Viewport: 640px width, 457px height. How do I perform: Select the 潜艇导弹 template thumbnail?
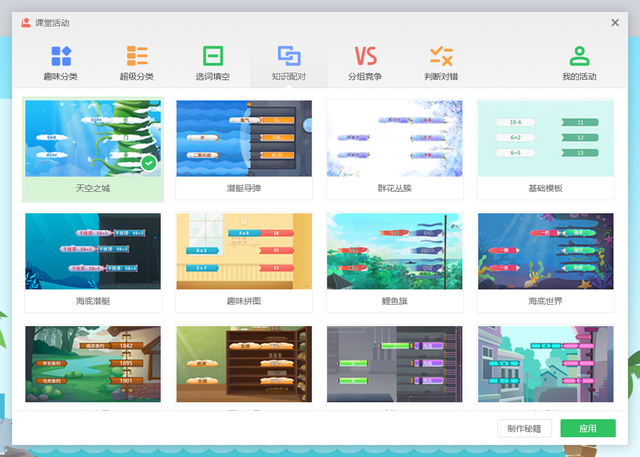click(244, 138)
